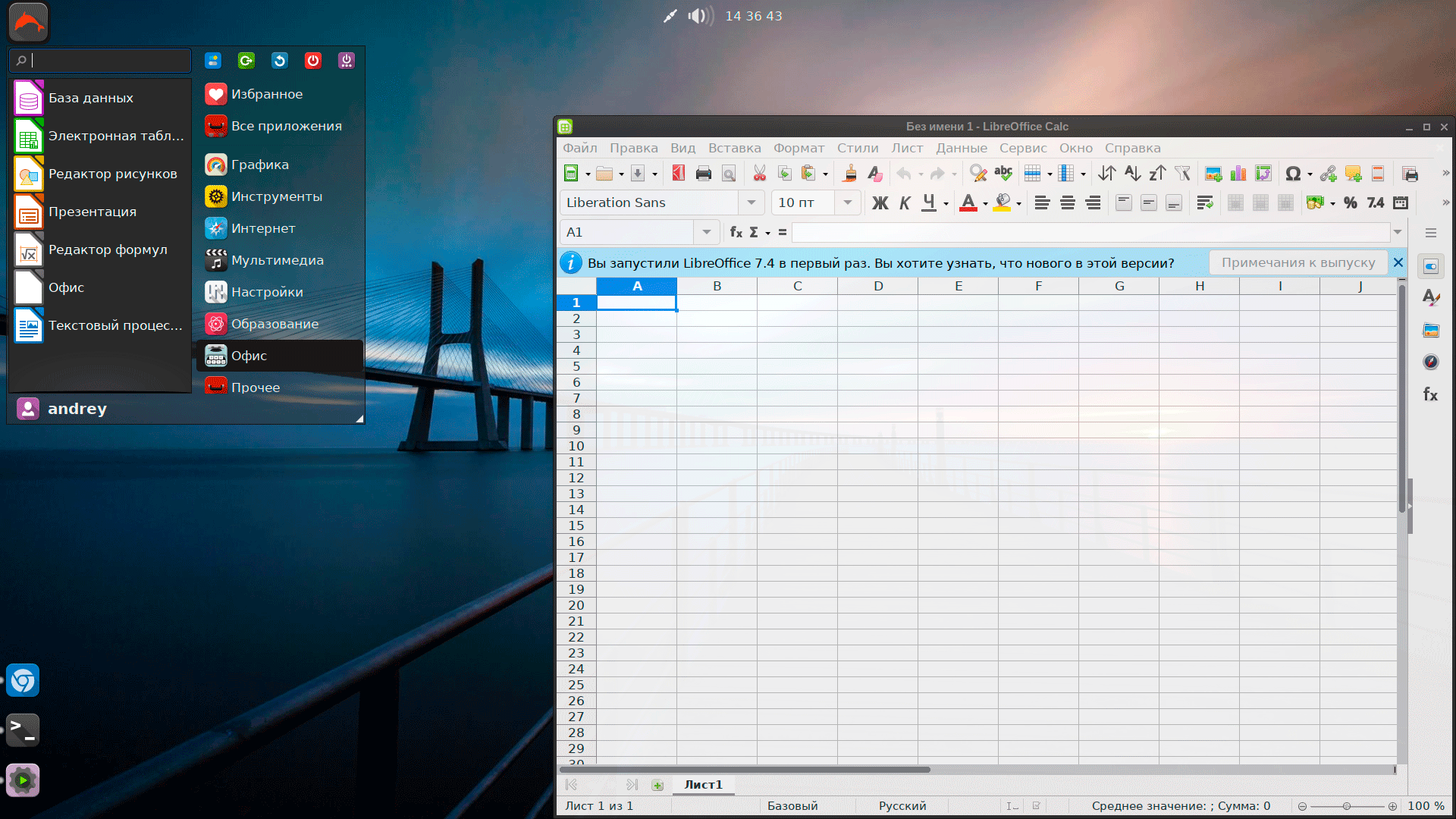
Task: Open the font size dropdown
Action: coord(847,202)
